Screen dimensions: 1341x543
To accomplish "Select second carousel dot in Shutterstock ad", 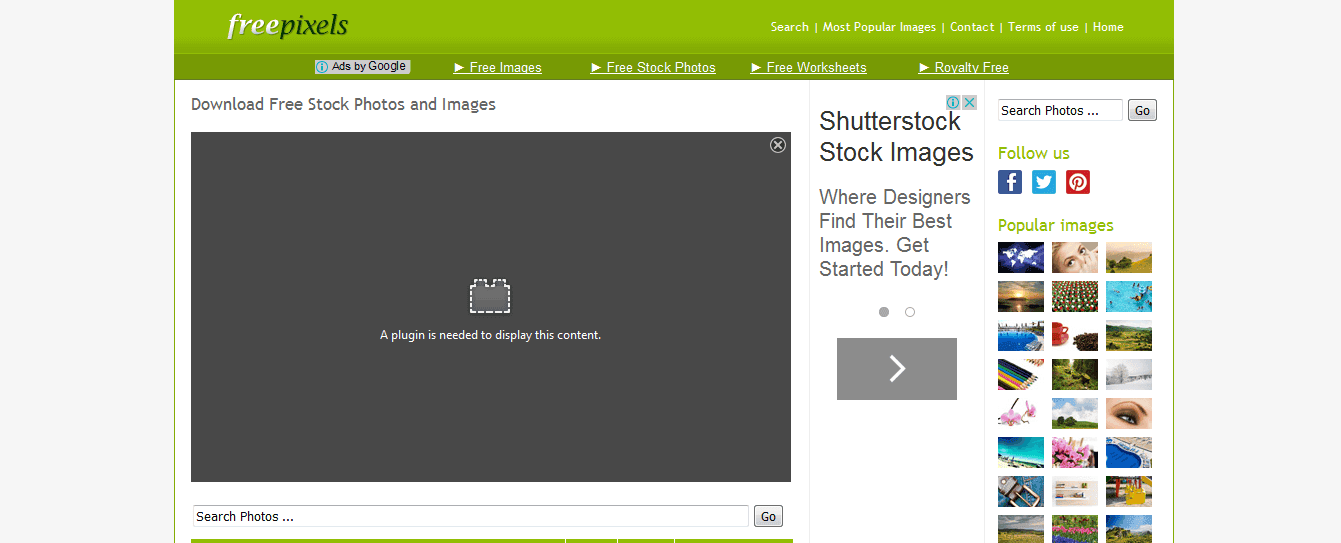I will (910, 312).
